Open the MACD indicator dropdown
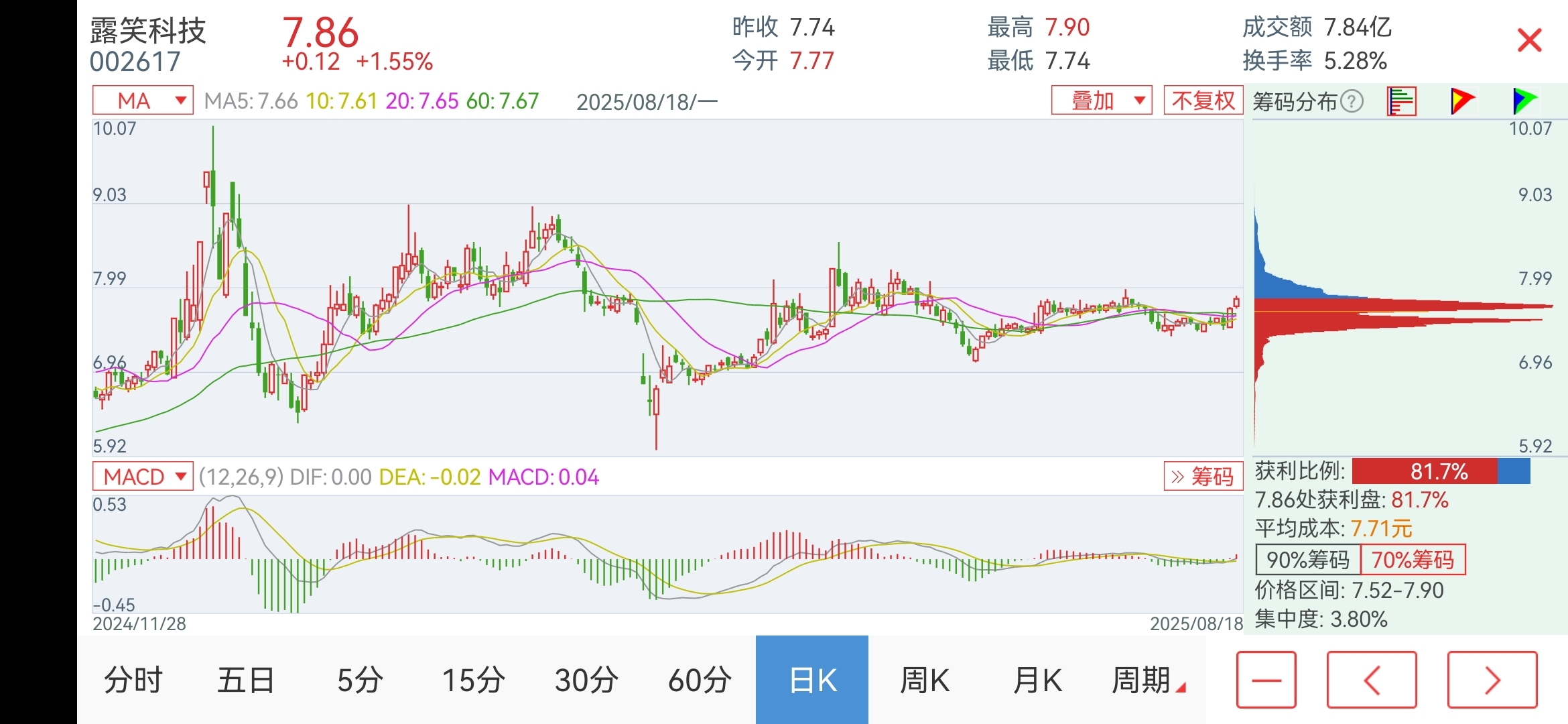Image resolution: width=1568 pixels, height=724 pixels. click(x=143, y=477)
